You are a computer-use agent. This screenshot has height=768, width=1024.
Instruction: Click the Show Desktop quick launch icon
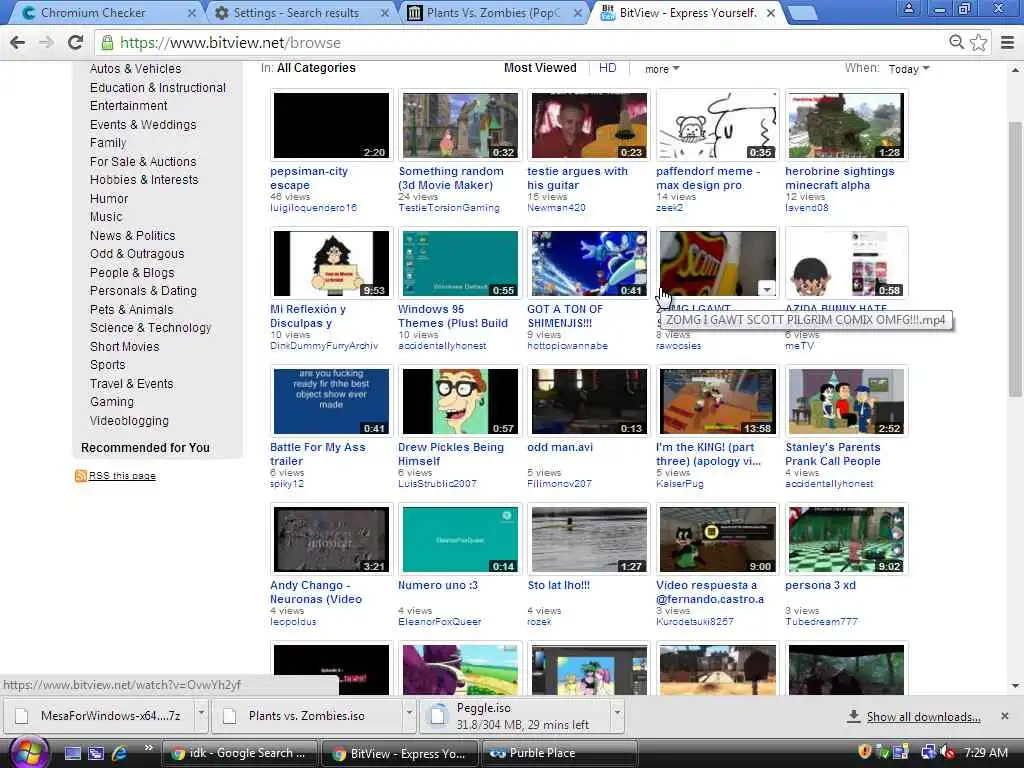click(x=73, y=753)
